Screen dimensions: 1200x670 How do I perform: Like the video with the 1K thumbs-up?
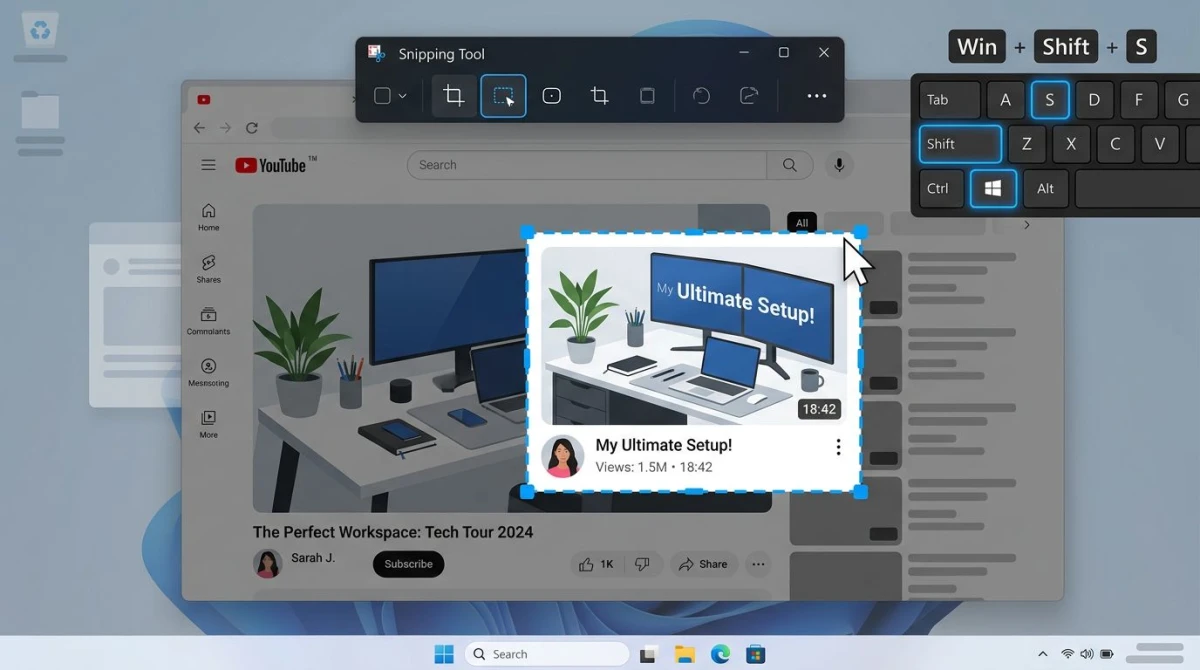(x=596, y=564)
